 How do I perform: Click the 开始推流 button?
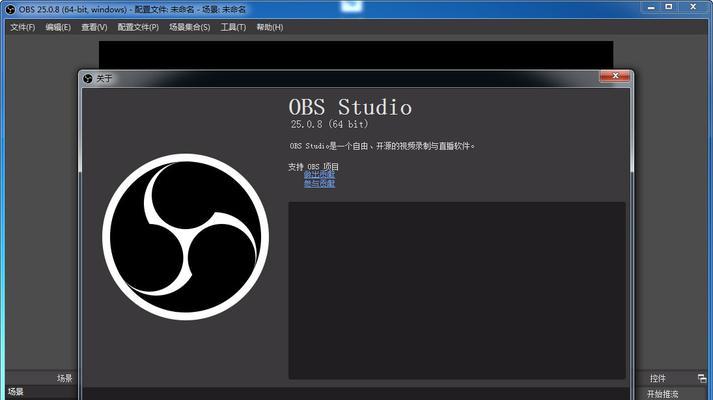(663, 394)
